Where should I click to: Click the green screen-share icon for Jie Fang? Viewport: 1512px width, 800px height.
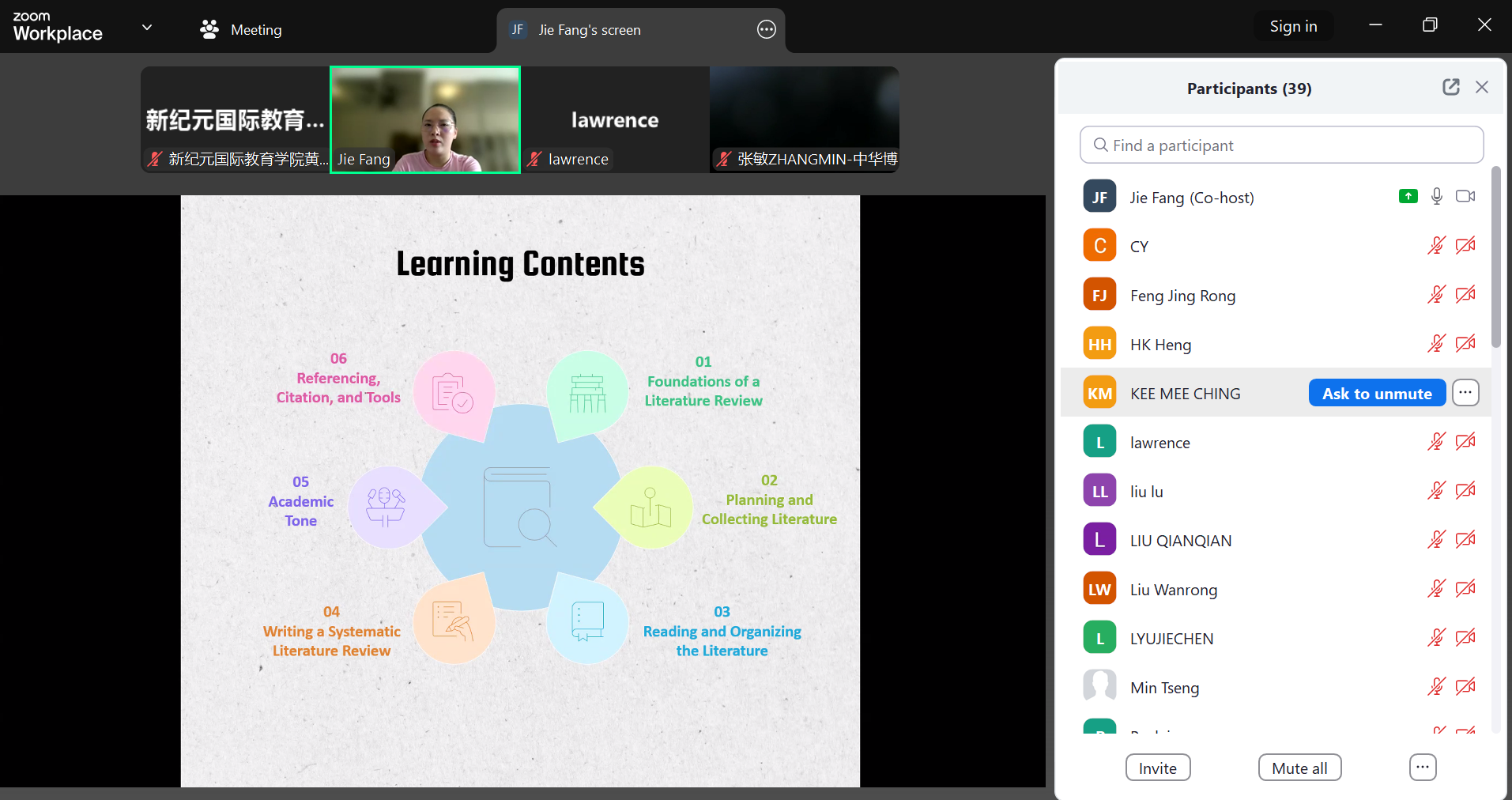1408,197
